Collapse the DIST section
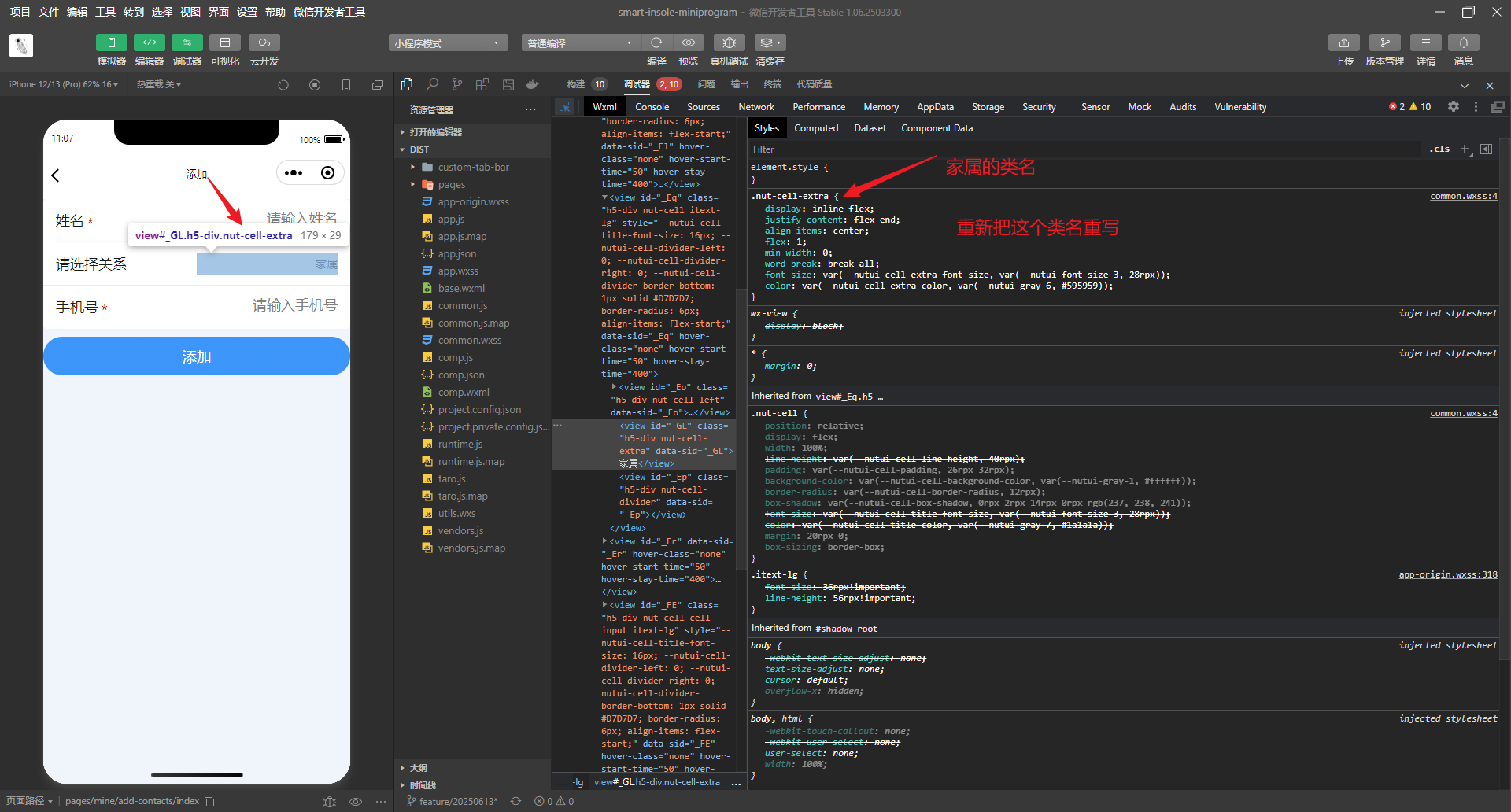Image resolution: width=1511 pixels, height=812 pixels. click(419, 149)
